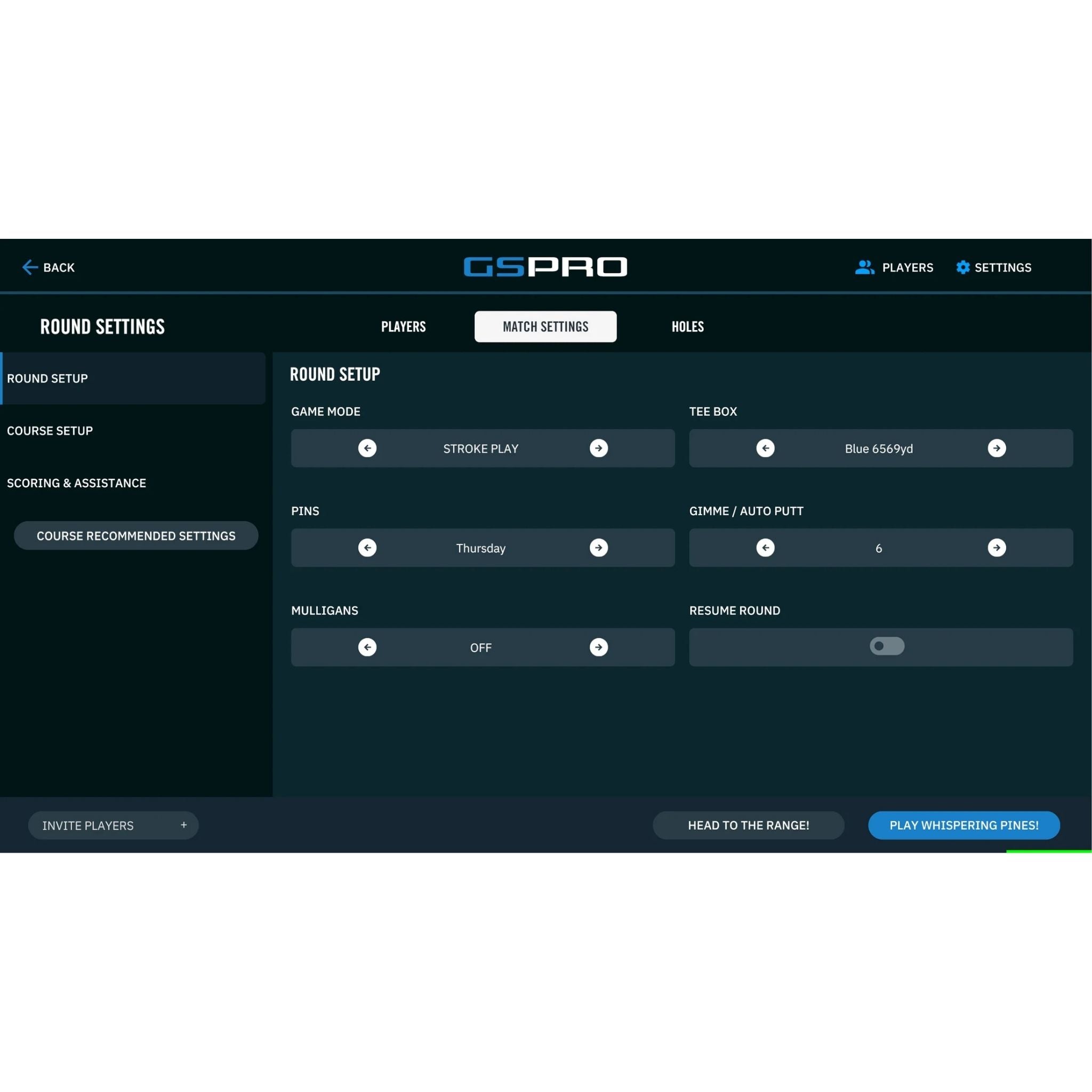Open Course Setup section
This screenshot has height=1092, width=1092.
pos(50,431)
